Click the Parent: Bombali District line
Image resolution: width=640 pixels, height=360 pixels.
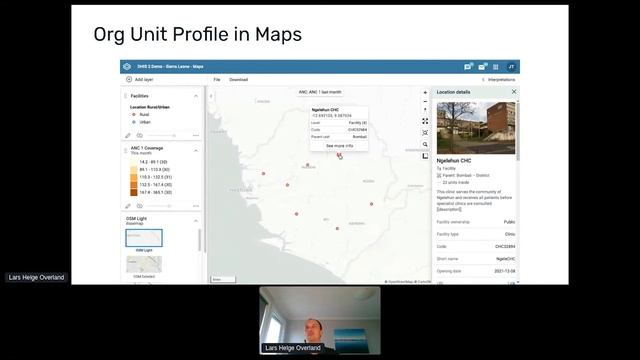pos(463,176)
